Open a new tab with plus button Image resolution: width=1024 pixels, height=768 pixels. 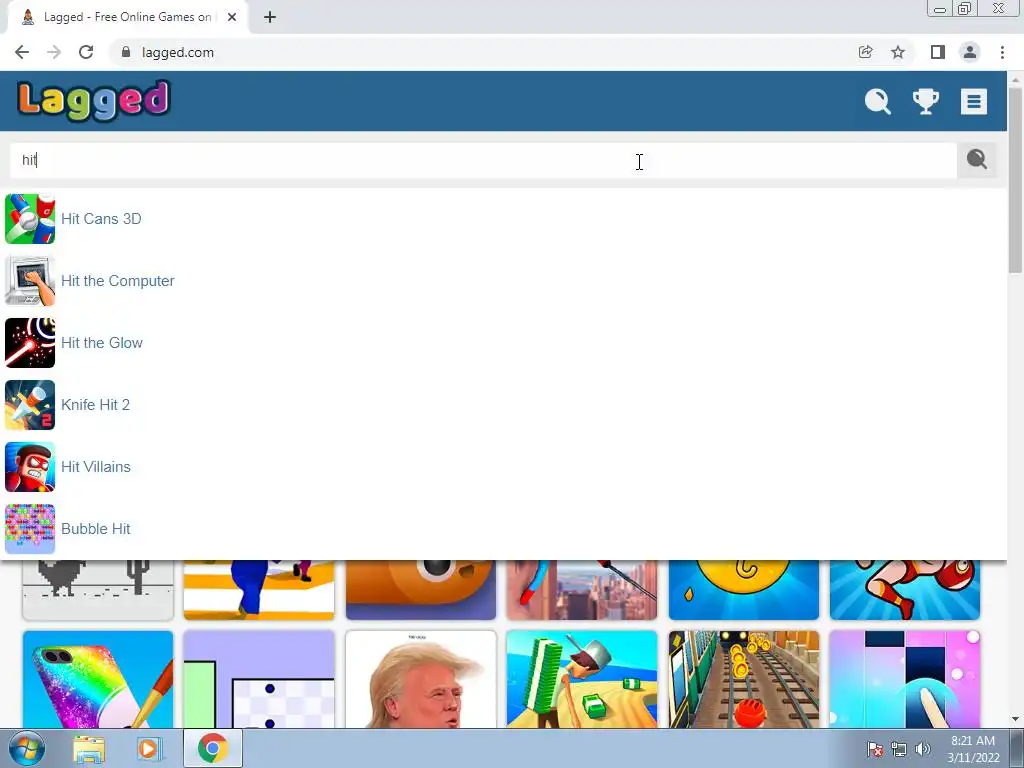[270, 17]
